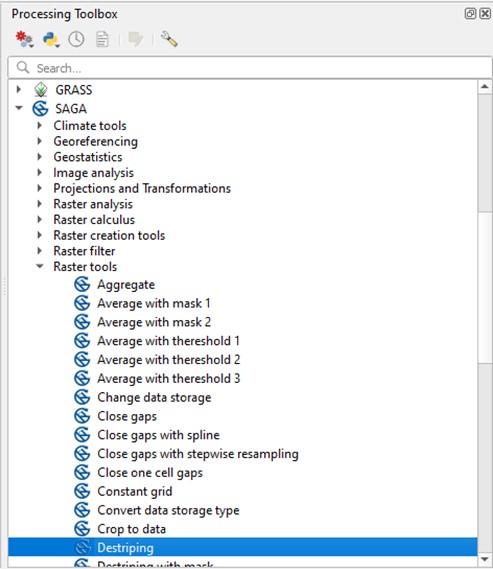Image resolution: width=493 pixels, height=569 pixels.
Task: Click the Raster filter group label
Action: (84, 251)
